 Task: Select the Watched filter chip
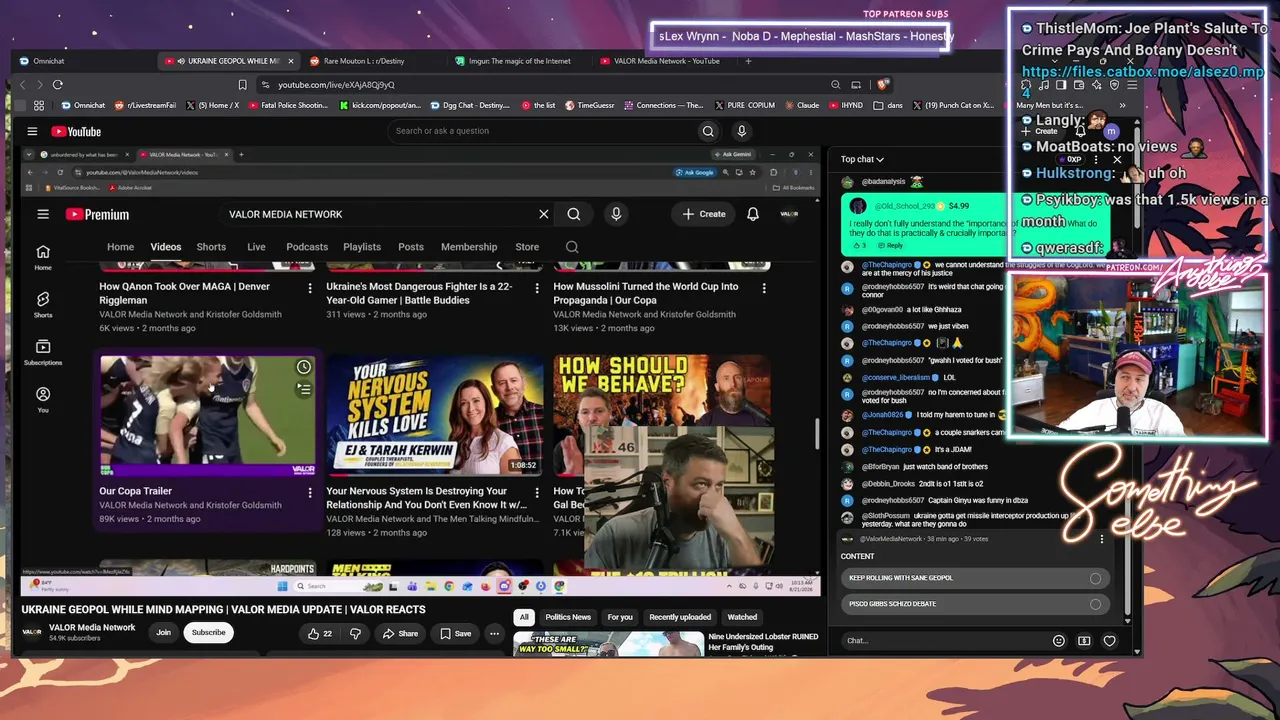click(742, 617)
